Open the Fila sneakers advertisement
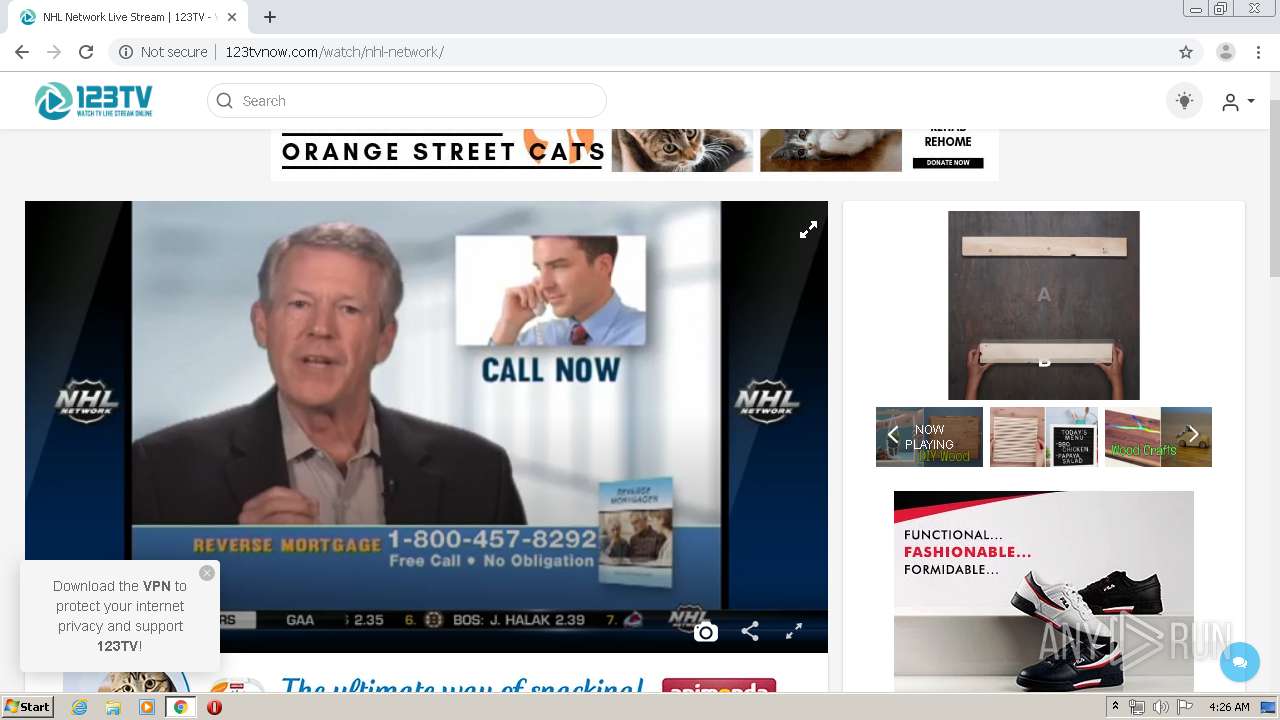The height and width of the screenshot is (720, 1280). [x=1044, y=591]
